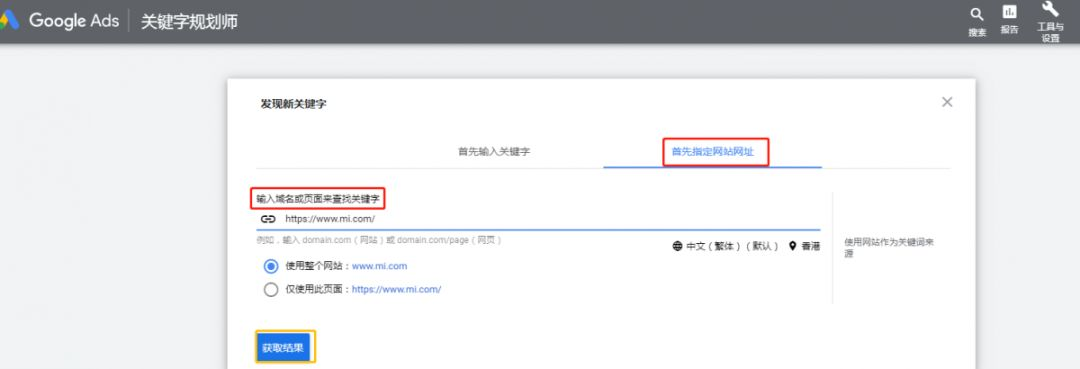Open the Reports bar chart icon
The height and width of the screenshot is (369, 1080).
tap(1010, 12)
